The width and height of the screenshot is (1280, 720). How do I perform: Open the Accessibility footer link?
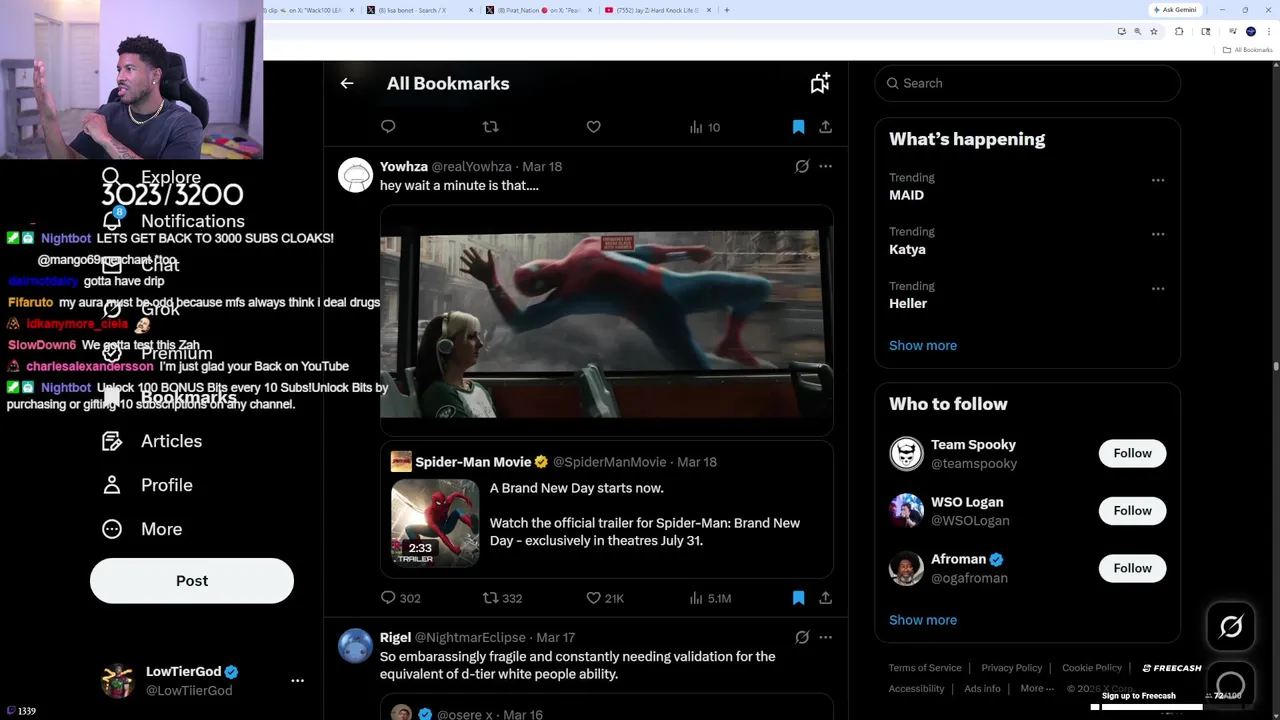[x=916, y=689]
